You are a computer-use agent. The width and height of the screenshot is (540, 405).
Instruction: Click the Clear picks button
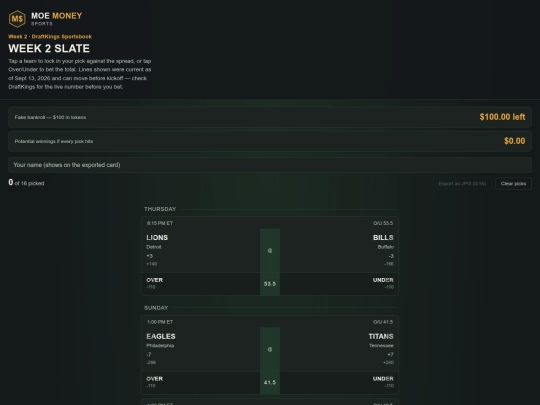click(x=513, y=184)
